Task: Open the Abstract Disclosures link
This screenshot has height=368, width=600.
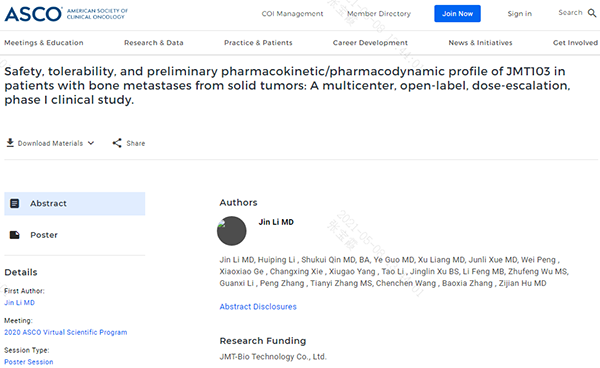Action: pos(258,306)
